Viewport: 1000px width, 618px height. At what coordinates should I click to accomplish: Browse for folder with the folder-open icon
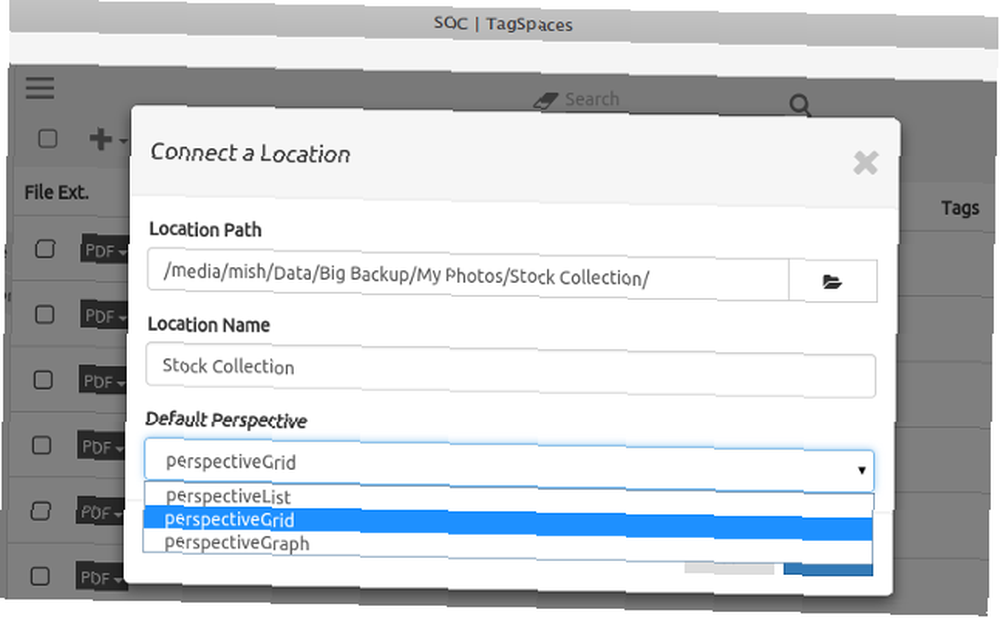(x=832, y=281)
